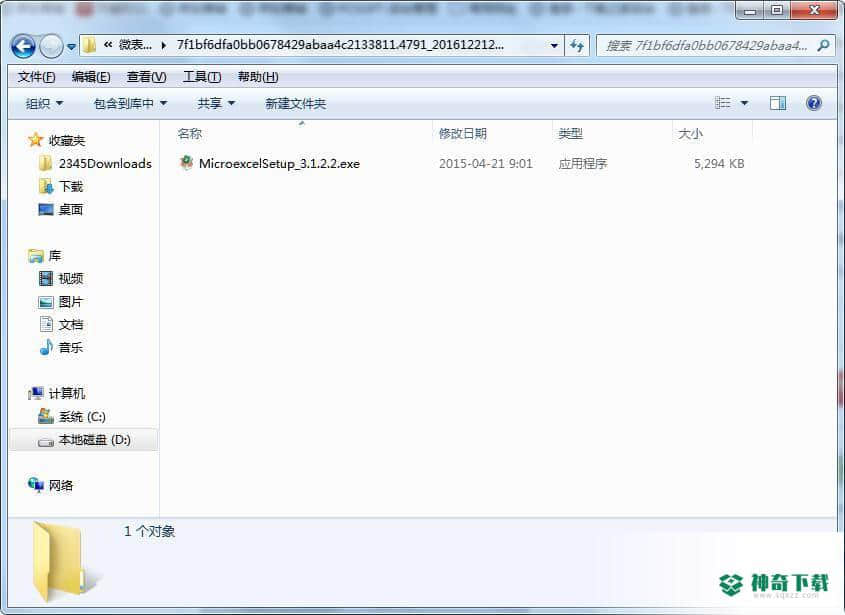Toggle the preview pane button
The width and height of the screenshot is (845, 615).
(778, 103)
